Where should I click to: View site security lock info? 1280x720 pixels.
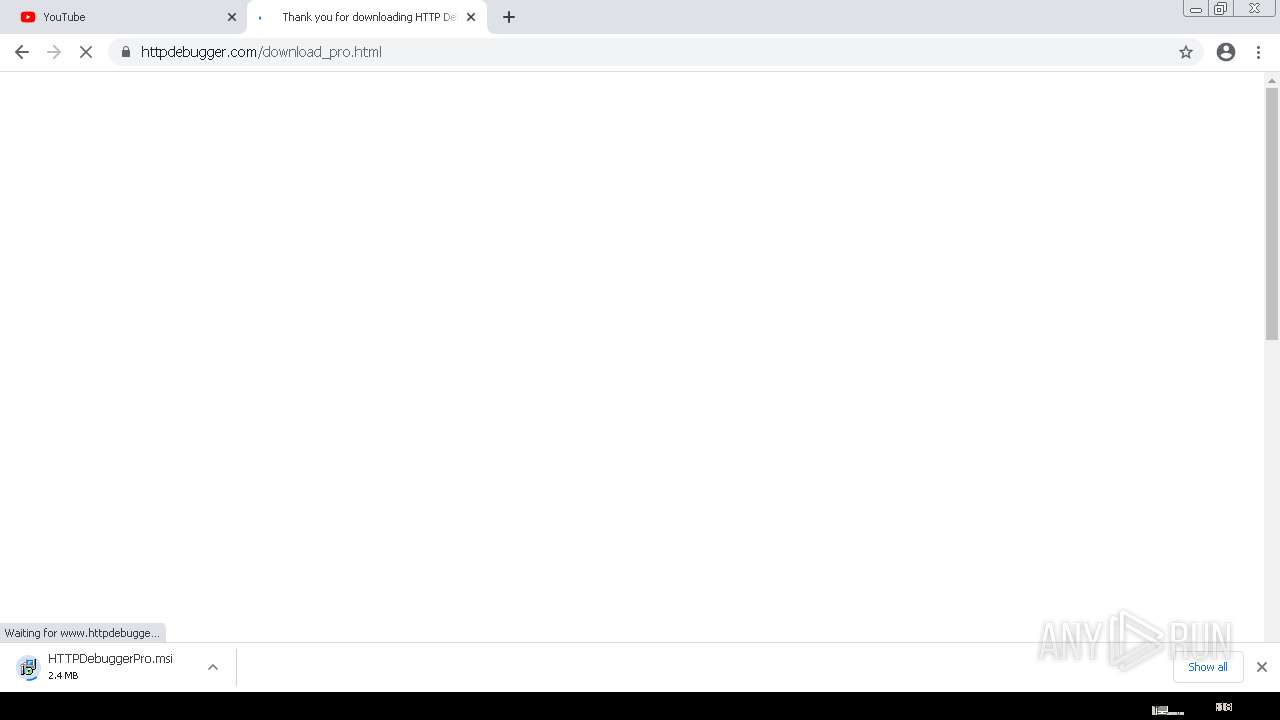tap(126, 52)
